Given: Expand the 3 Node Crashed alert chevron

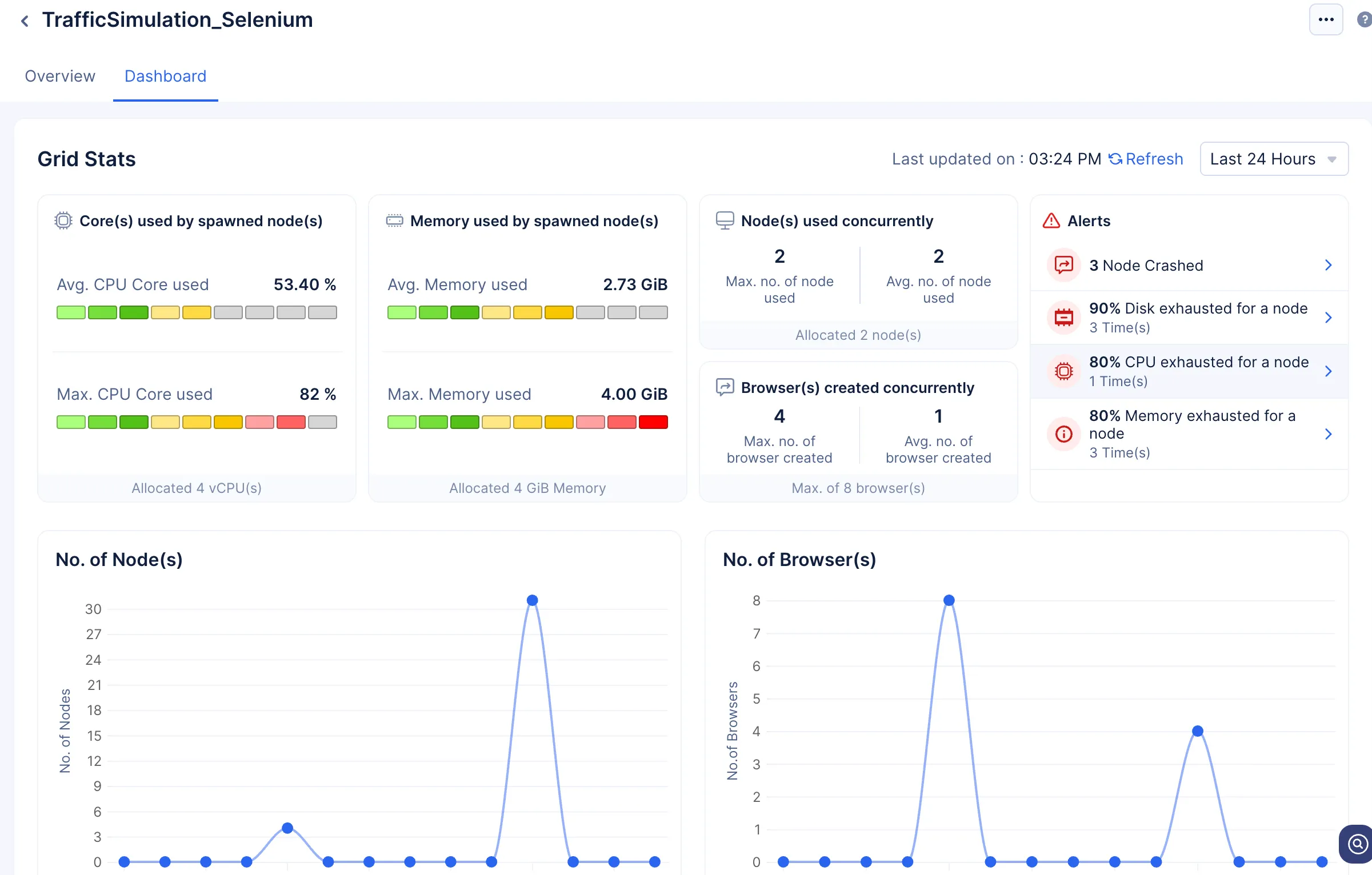Looking at the screenshot, I should coord(1329,265).
